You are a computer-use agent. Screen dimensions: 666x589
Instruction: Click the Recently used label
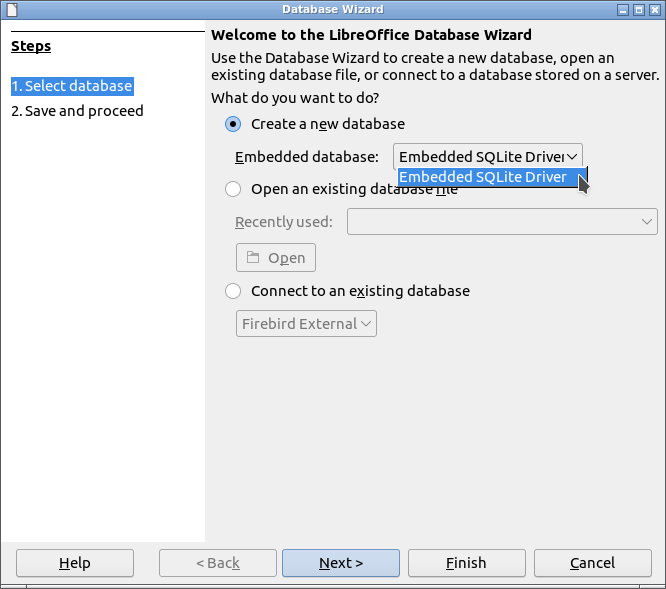(284, 222)
